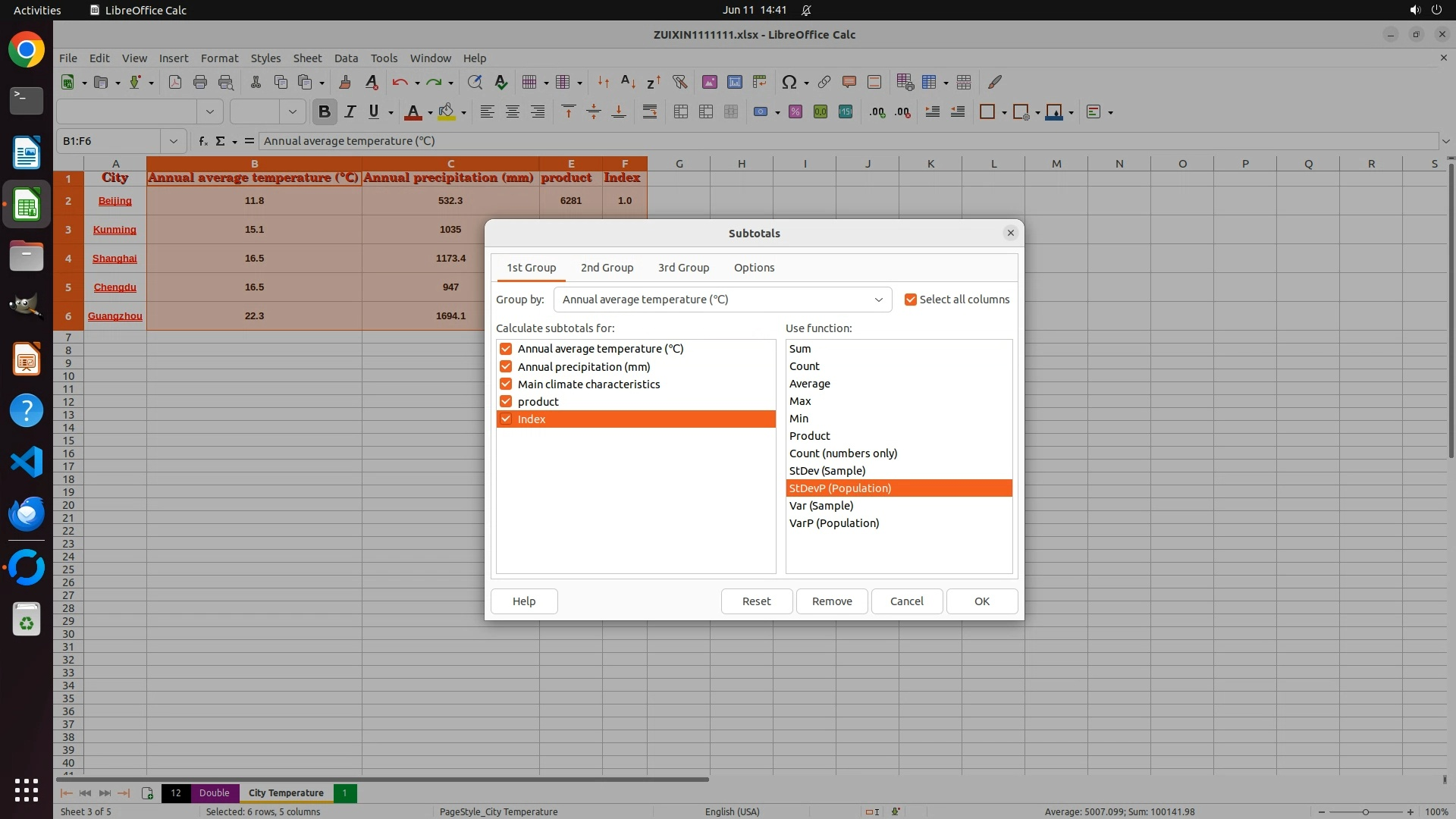
Task: Click the Bold formatting icon
Action: coord(325,112)
